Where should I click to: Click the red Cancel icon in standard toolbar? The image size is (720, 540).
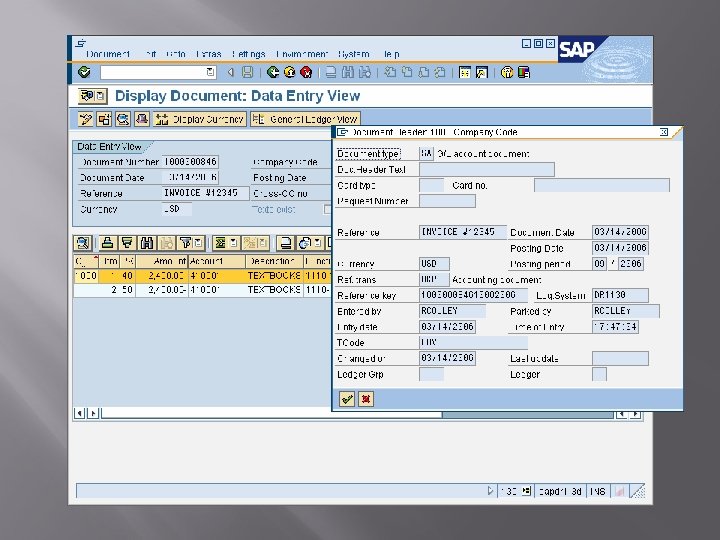coord(305,72)
